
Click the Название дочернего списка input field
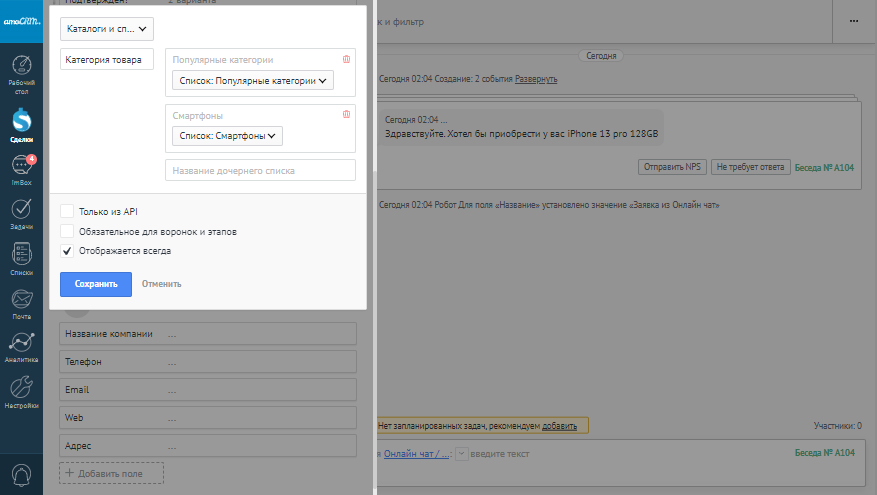pos(260,171)
